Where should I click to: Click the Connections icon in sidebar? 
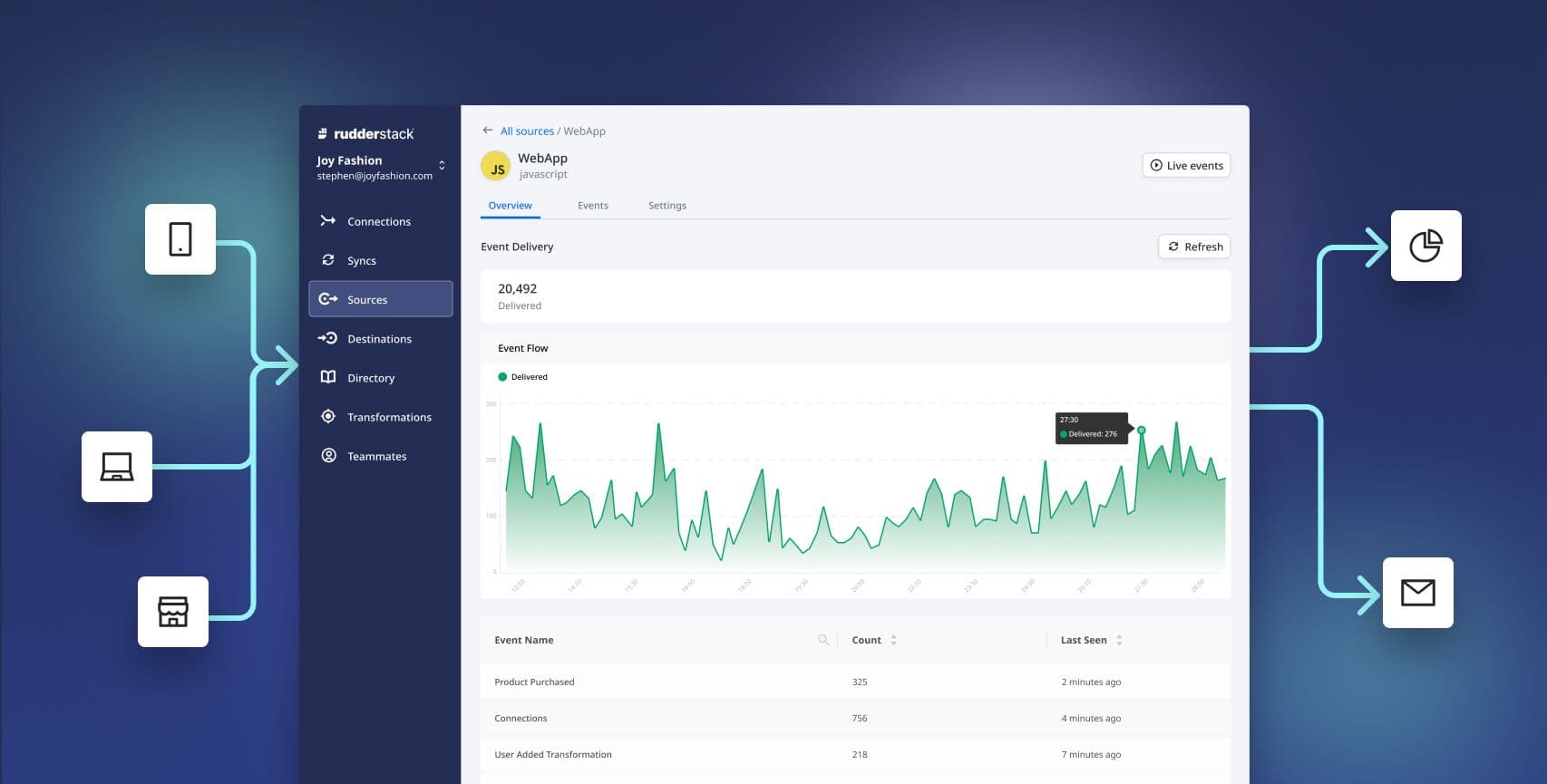click(328, 221)
